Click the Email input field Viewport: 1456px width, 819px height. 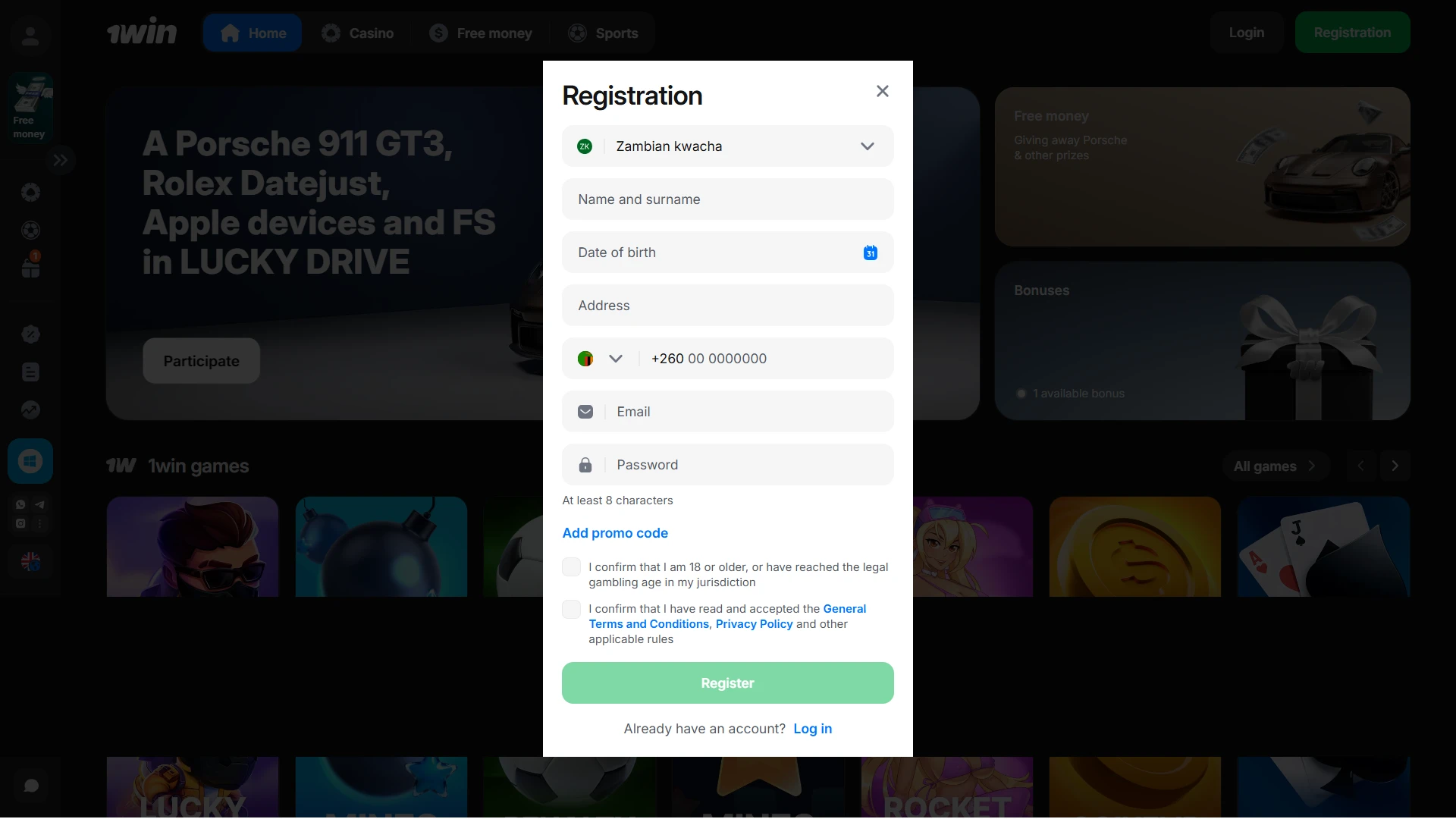[727, 412]
